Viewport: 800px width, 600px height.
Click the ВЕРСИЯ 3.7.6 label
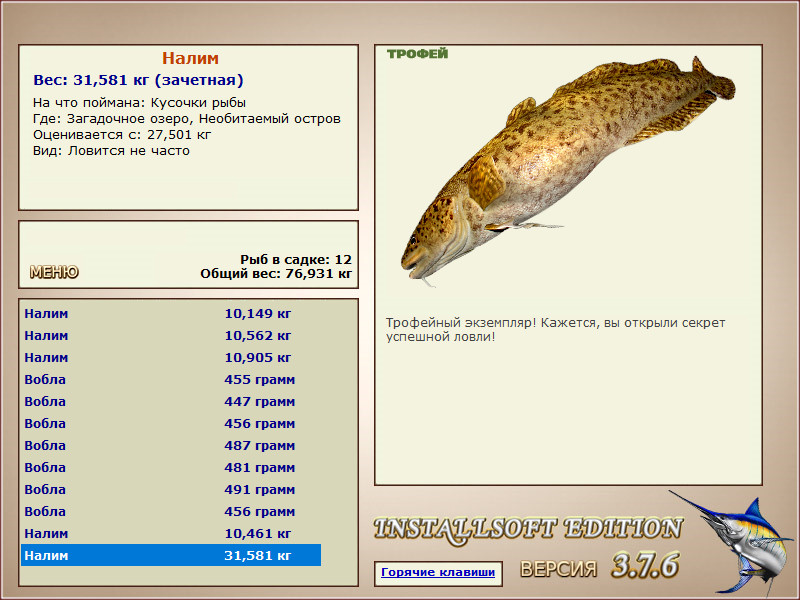[x=599, y=566]
